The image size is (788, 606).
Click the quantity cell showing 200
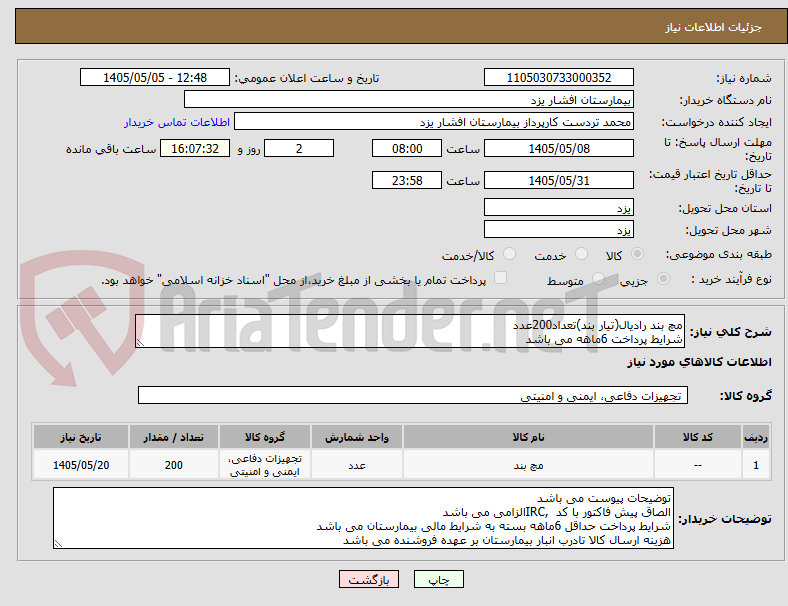173,465
